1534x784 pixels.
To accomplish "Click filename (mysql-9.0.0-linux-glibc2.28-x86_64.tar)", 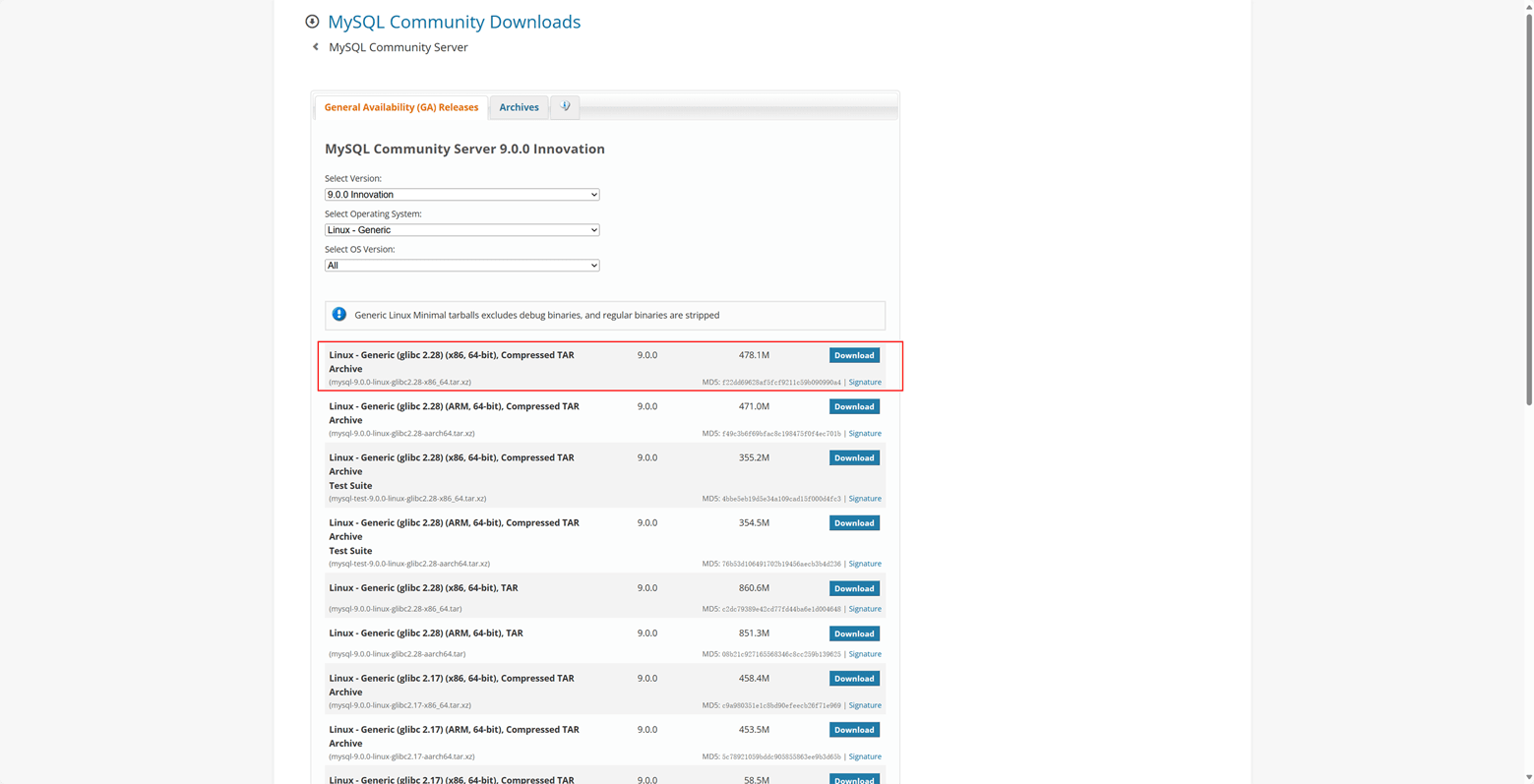I will (x=396, y=609).
